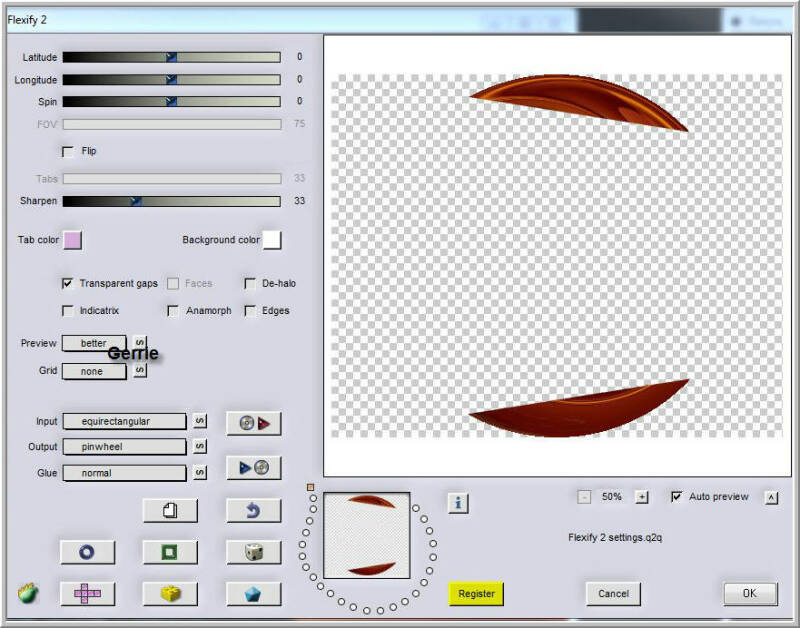Open the blue info button
The height and width of the screenshot is (628, 800).
[458, 503]
